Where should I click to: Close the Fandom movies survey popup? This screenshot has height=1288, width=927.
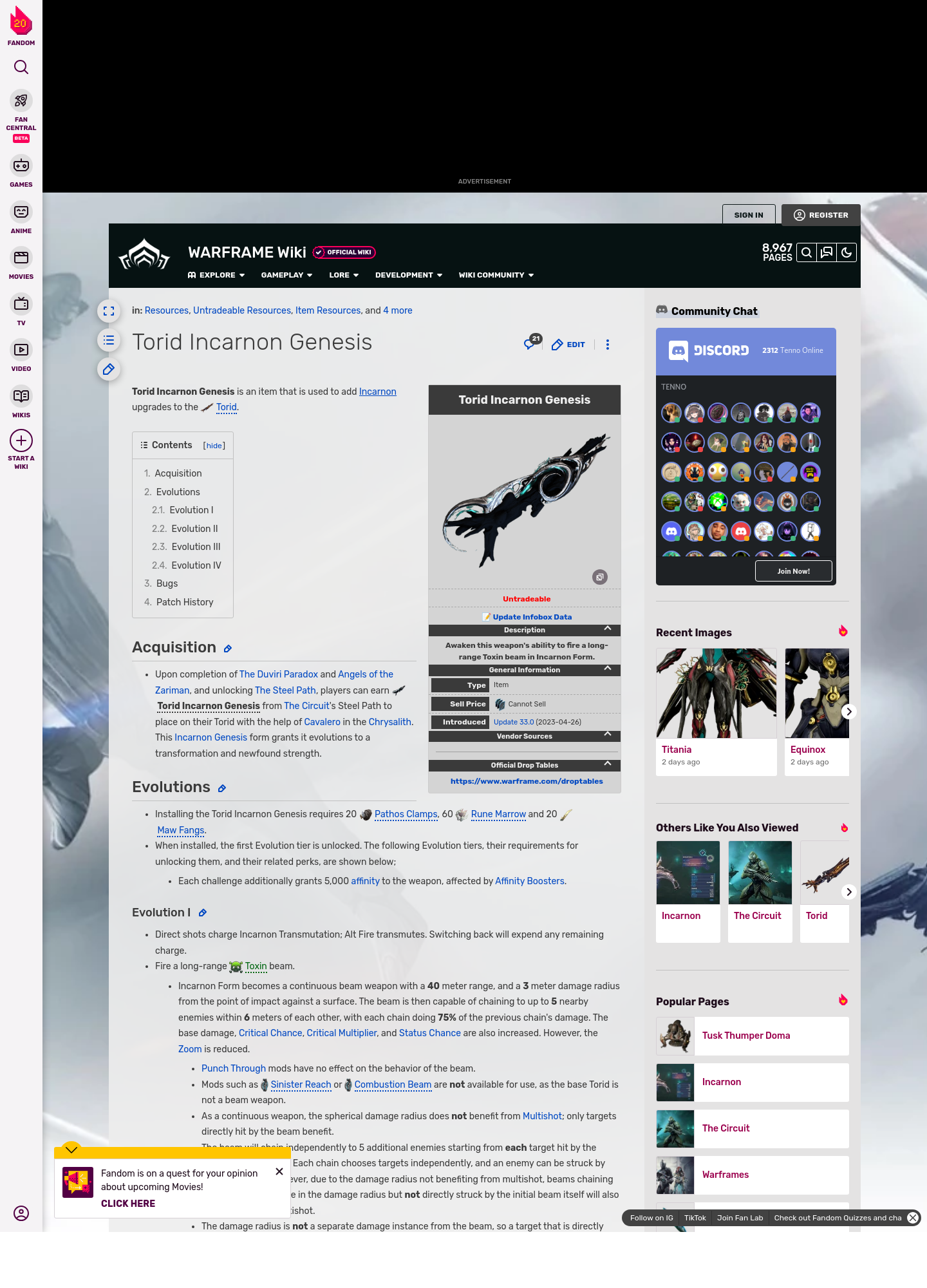279,1171
